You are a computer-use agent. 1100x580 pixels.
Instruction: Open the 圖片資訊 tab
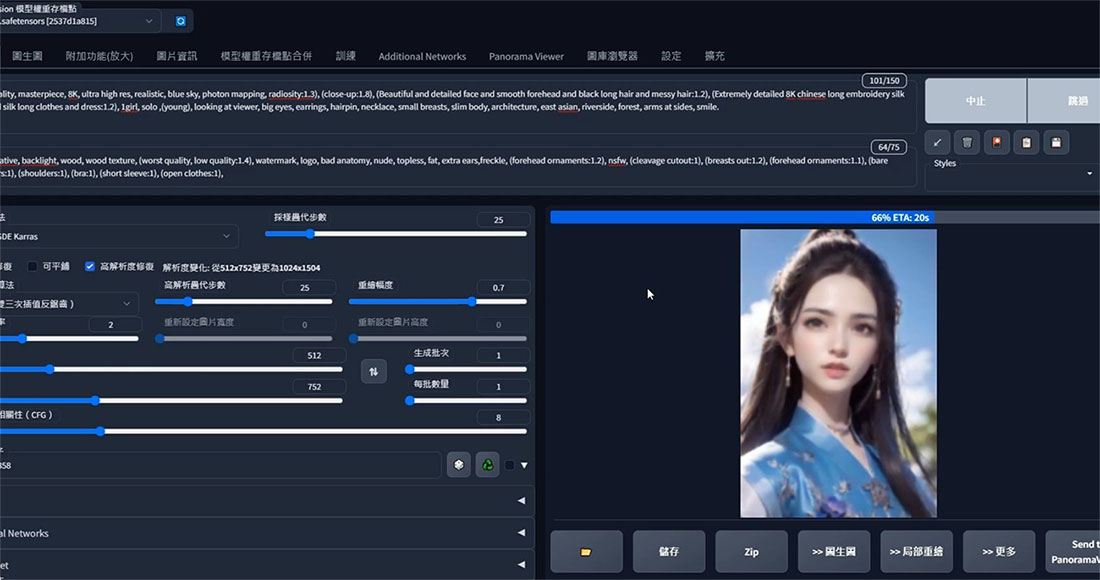point(177,56)
